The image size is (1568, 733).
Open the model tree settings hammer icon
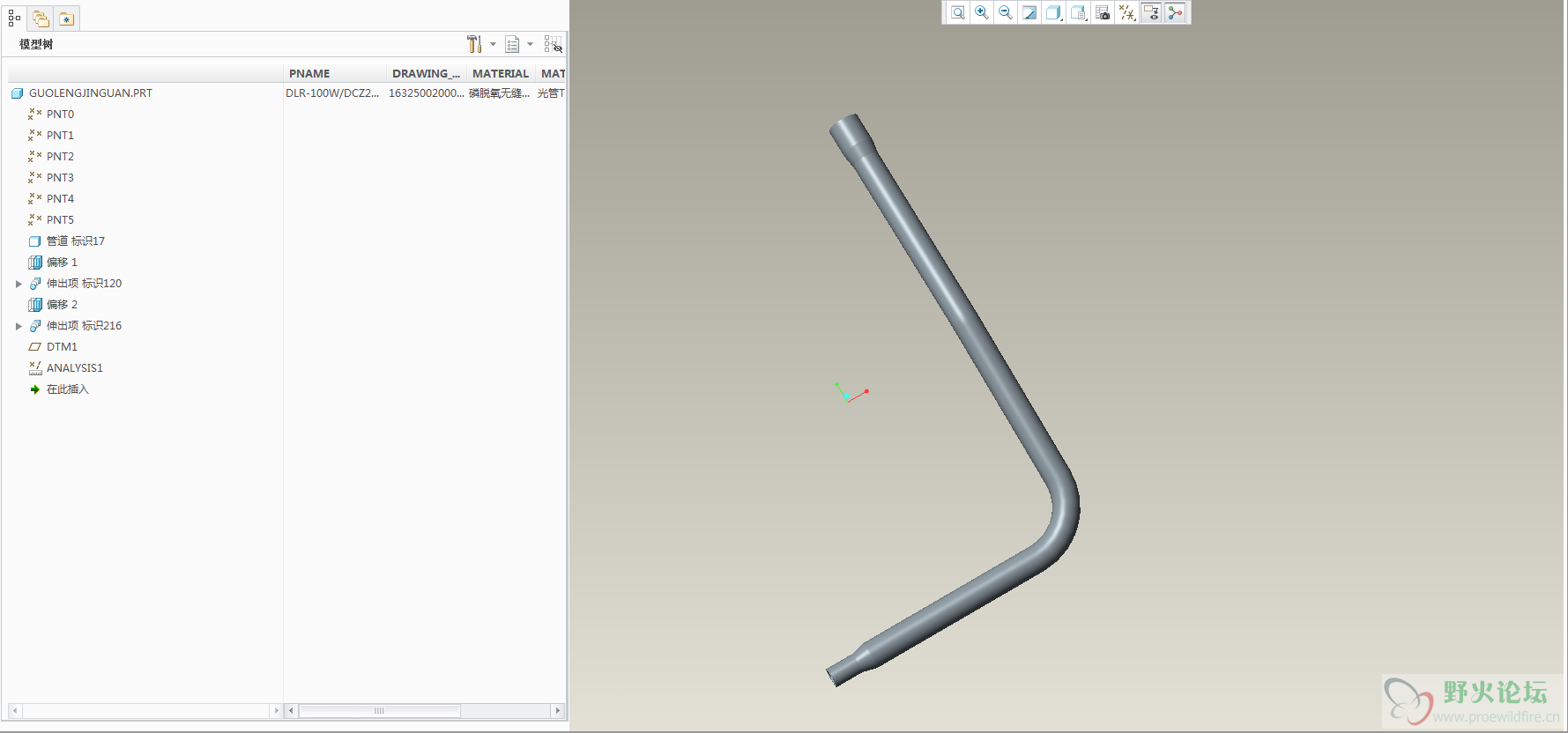pos(474,44)
